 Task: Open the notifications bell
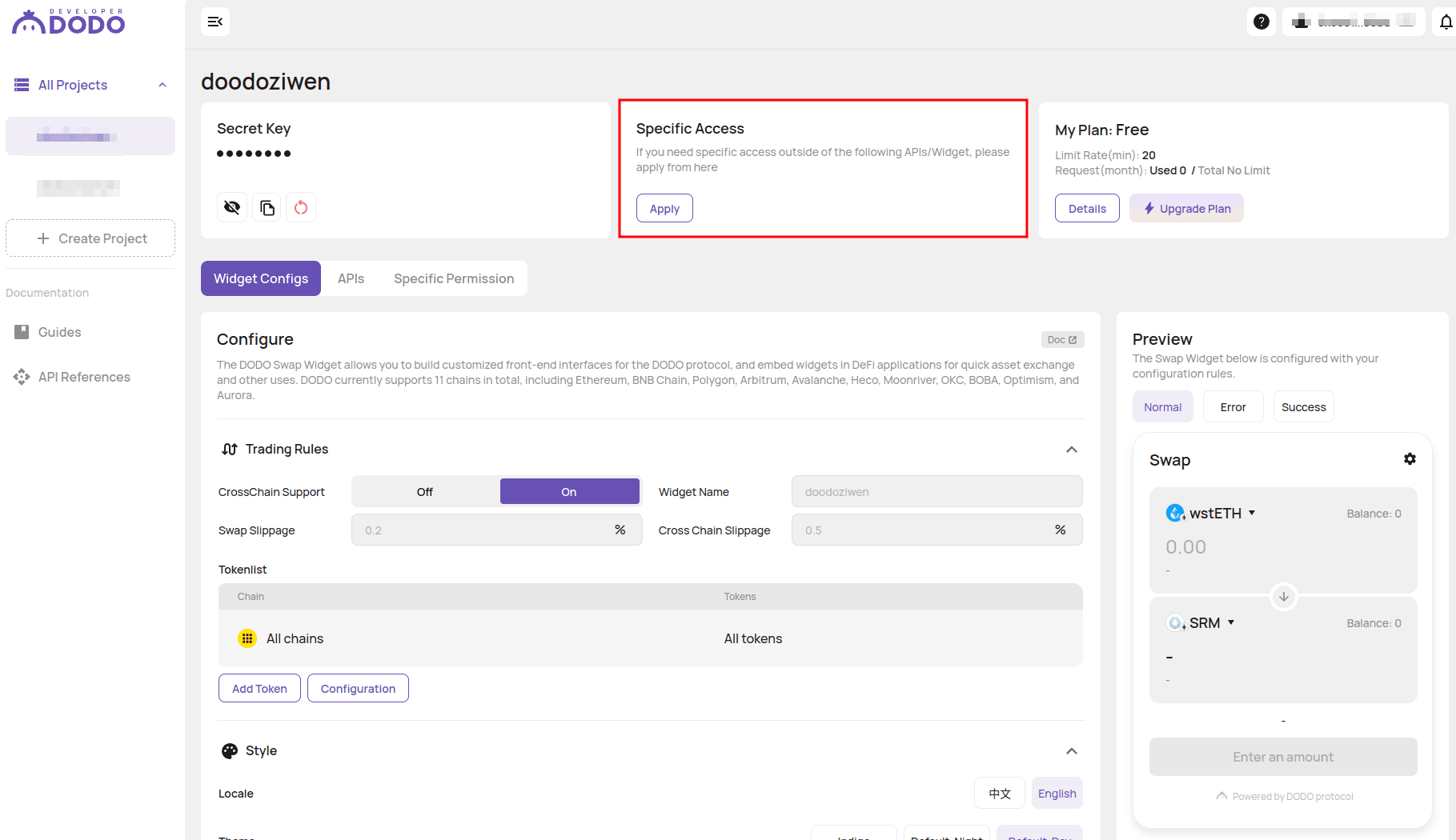(x=1446, y=22)
